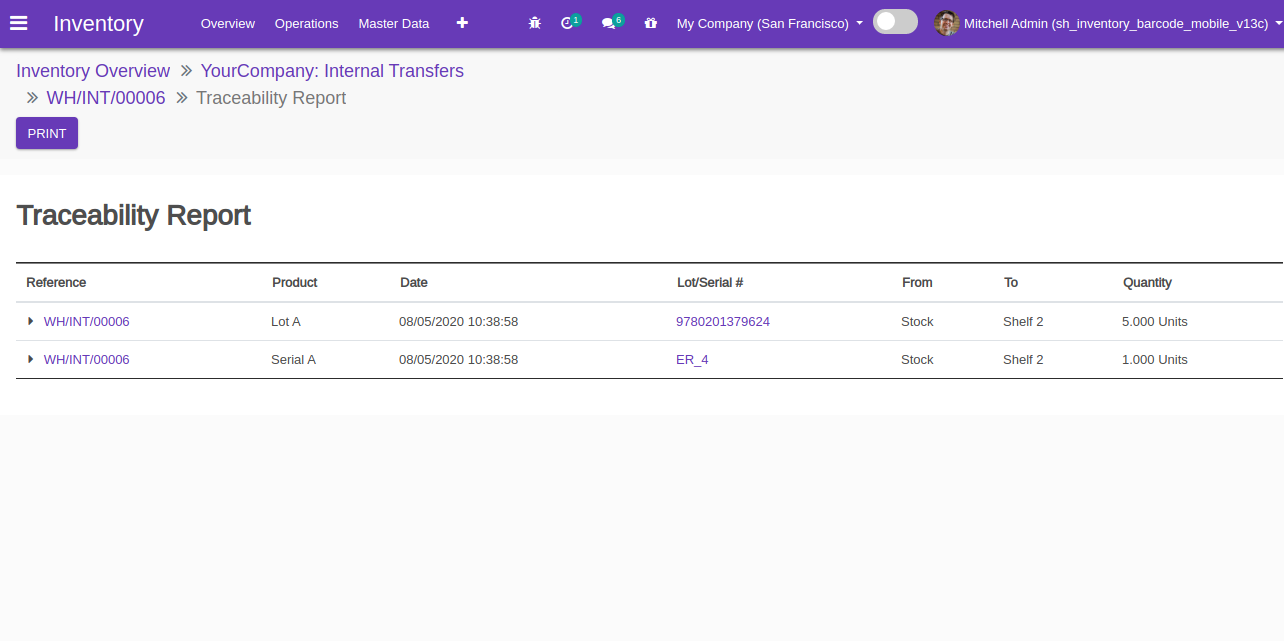Click the Traceability Report breadcrumb text
This screenshot has width=1284, height=641.
271,98
